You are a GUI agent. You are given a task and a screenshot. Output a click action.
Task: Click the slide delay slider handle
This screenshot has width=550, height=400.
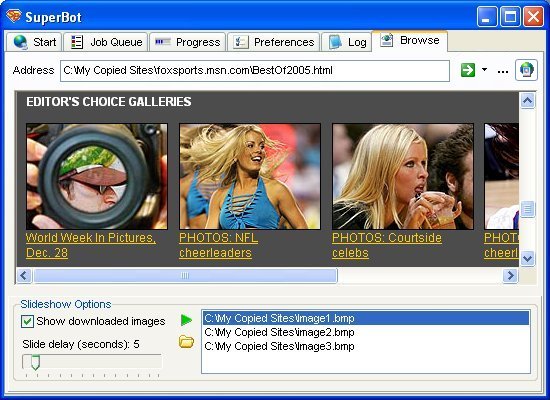[x=35, y=362]
